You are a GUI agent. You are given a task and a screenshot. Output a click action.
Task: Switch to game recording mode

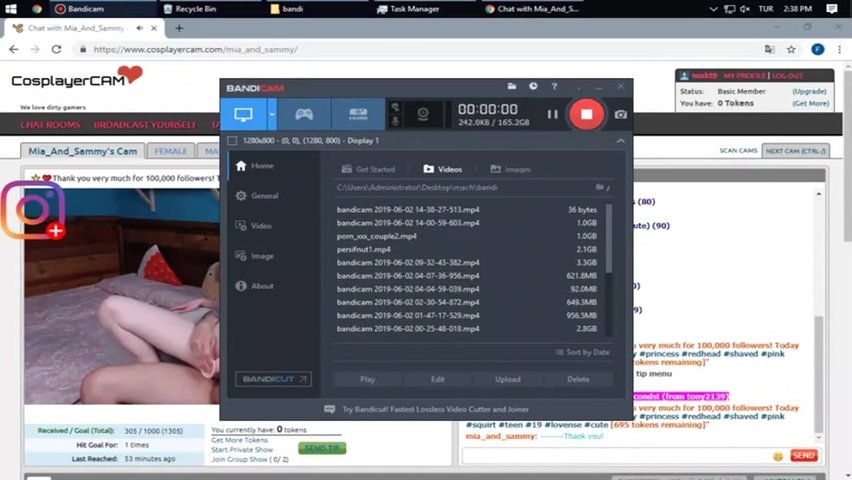pyautogui.click(x=302, y=114)
